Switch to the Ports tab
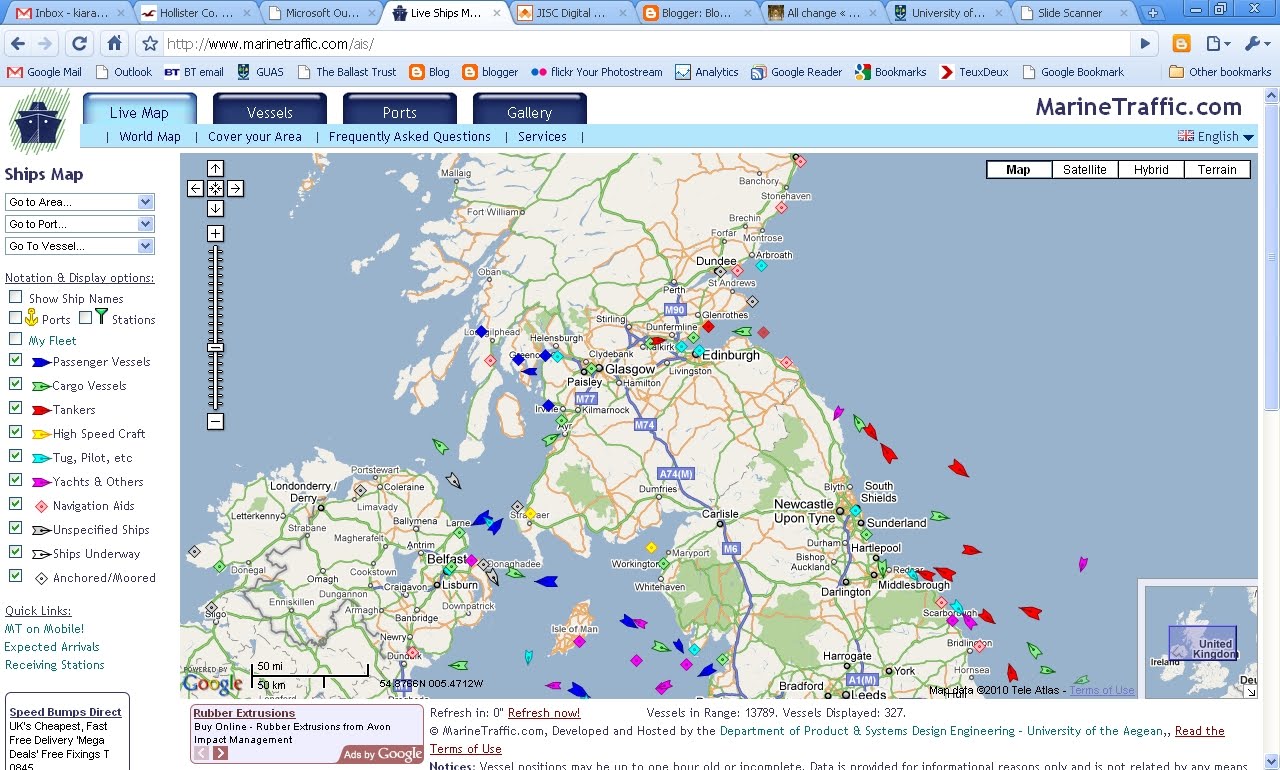The height and width of the screenshot is (770, 1280). [x=400, y=111]
